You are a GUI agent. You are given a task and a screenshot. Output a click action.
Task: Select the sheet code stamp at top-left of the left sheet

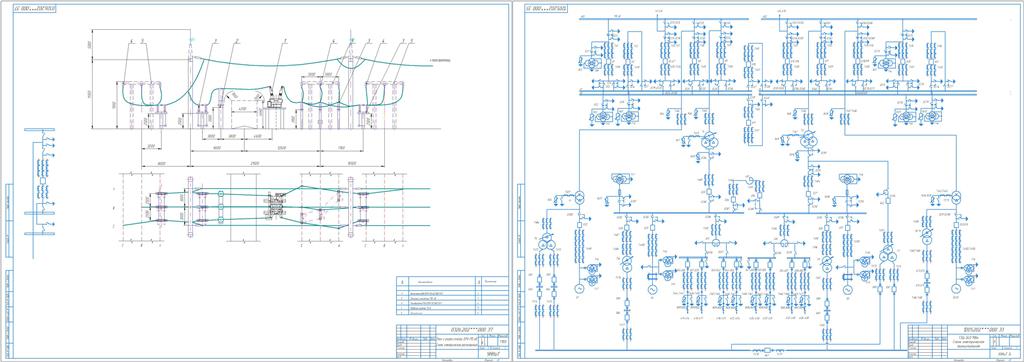tap(36, 9)
